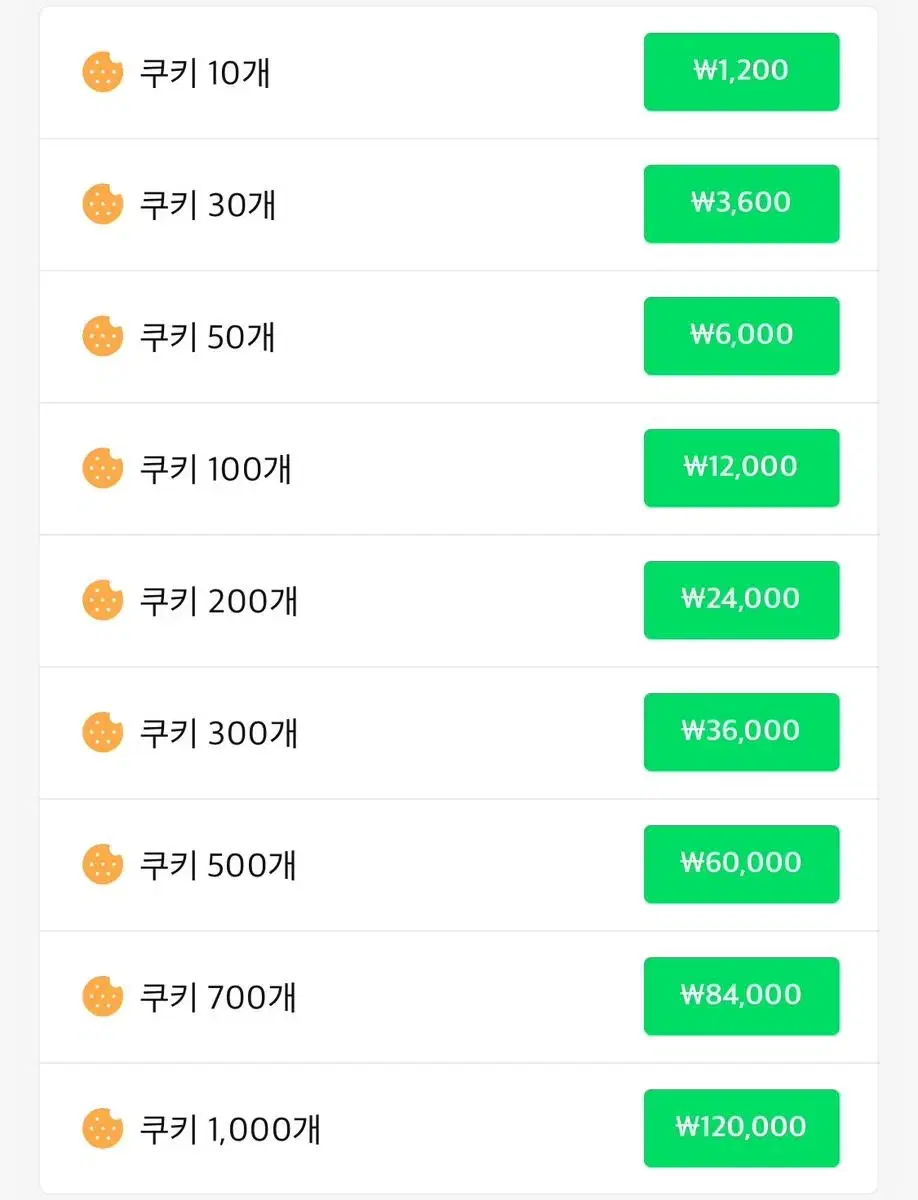Purchase 50 cookies with the ₩6,000 button
This screenshot has height=1200, width=918.
point(741,336)
